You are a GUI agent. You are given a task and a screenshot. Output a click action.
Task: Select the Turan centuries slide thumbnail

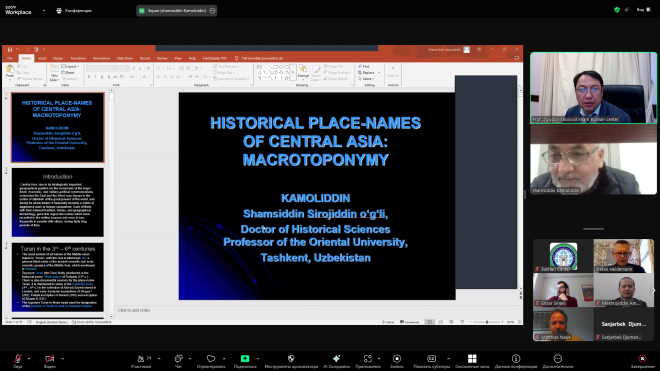(58, 277)
